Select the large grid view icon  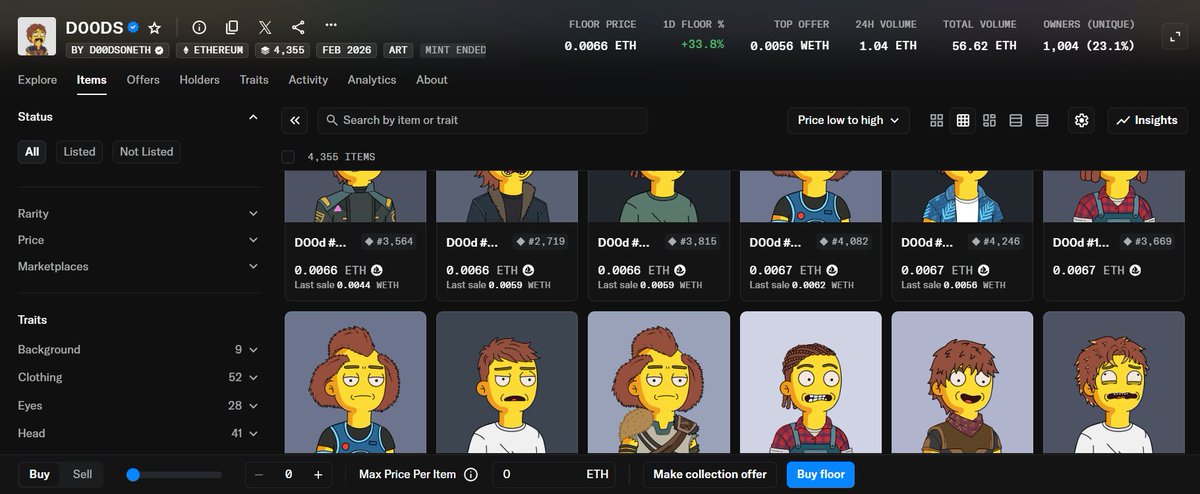pos(936,120)
